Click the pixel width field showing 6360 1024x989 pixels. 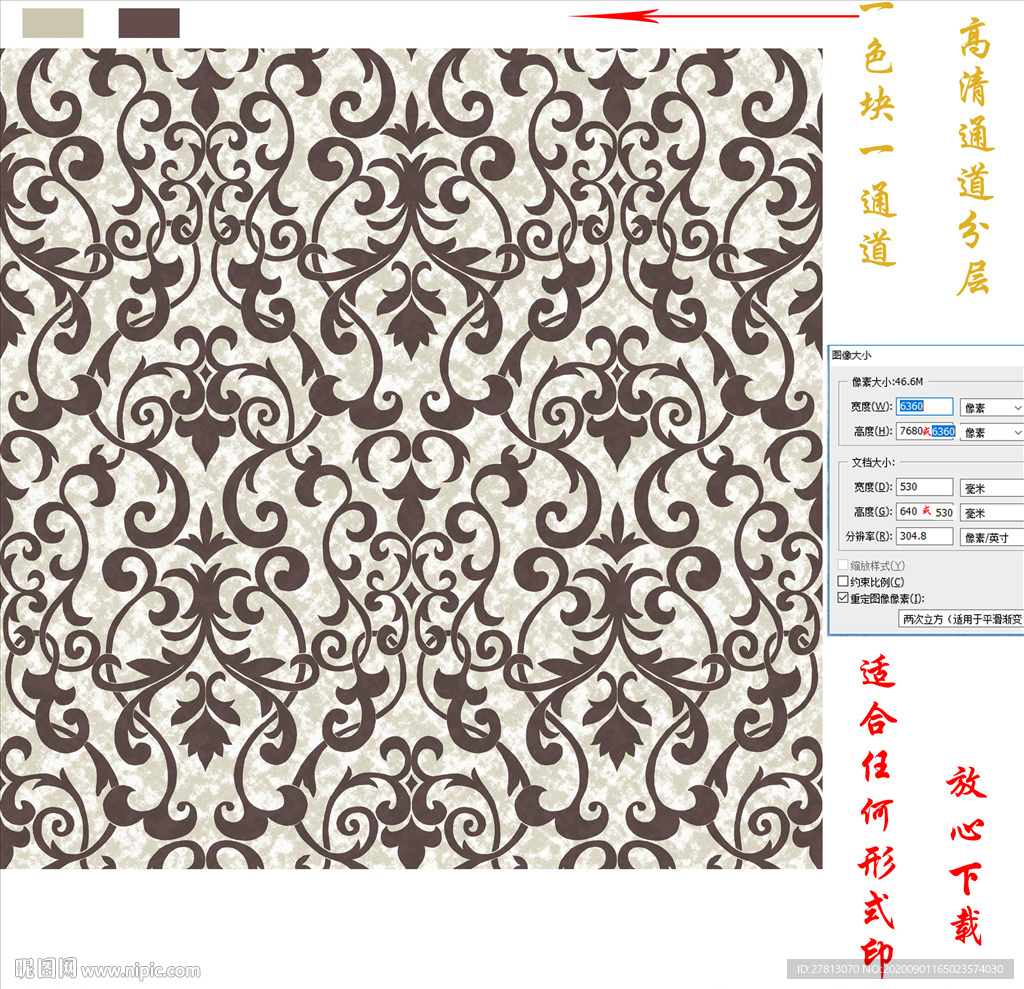(924, 406)
